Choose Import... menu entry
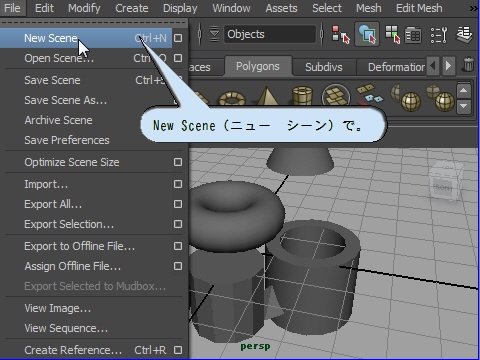 (x=86, y=184)
